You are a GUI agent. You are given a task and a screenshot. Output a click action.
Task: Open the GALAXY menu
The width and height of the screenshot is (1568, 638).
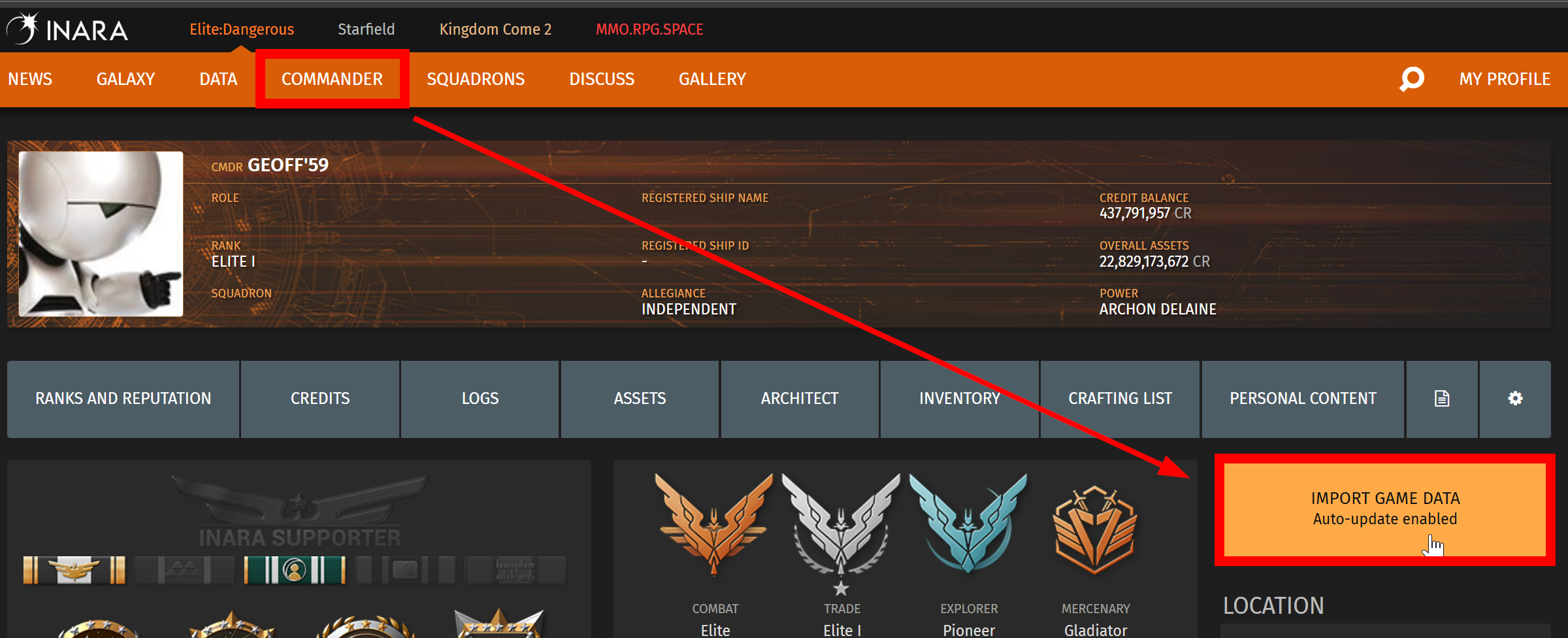[x=125, y=79]
